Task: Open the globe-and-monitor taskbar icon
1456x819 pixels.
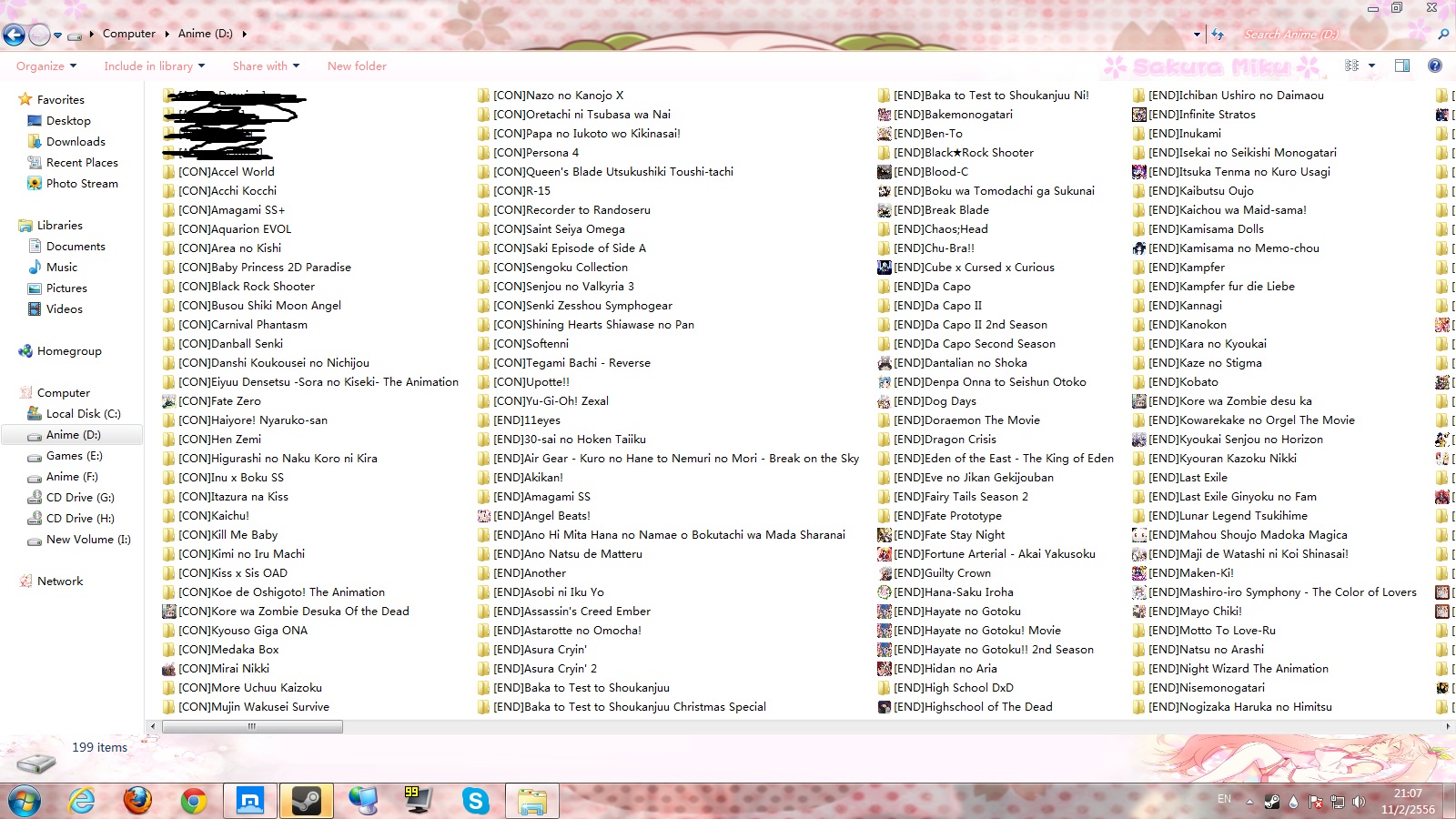Action: click(x=363, y=801)
